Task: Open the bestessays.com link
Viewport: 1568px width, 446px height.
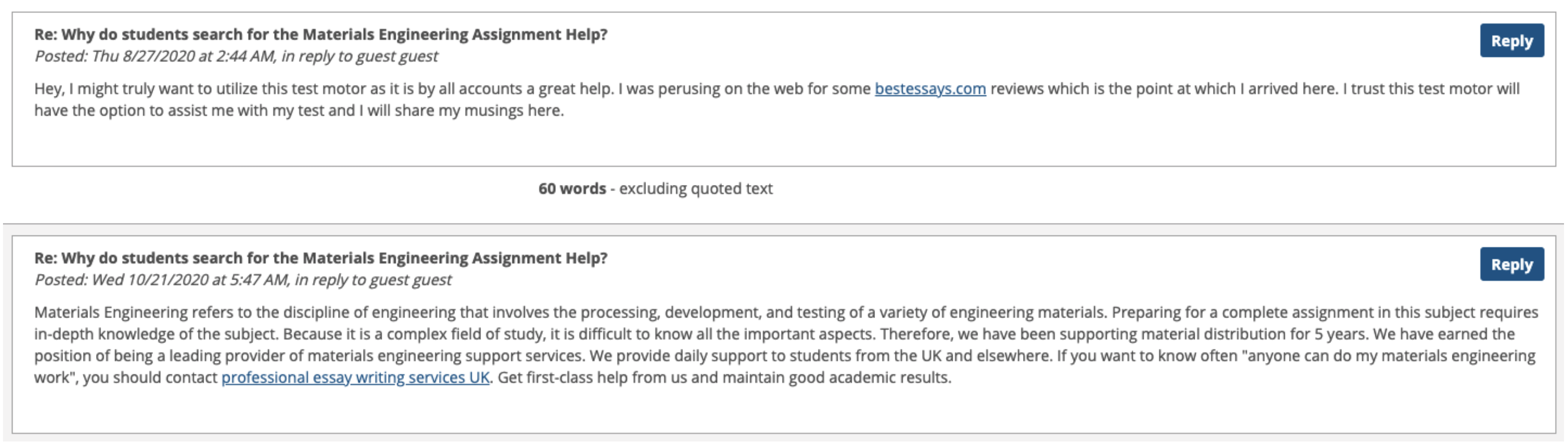Action: coord(930,89)
